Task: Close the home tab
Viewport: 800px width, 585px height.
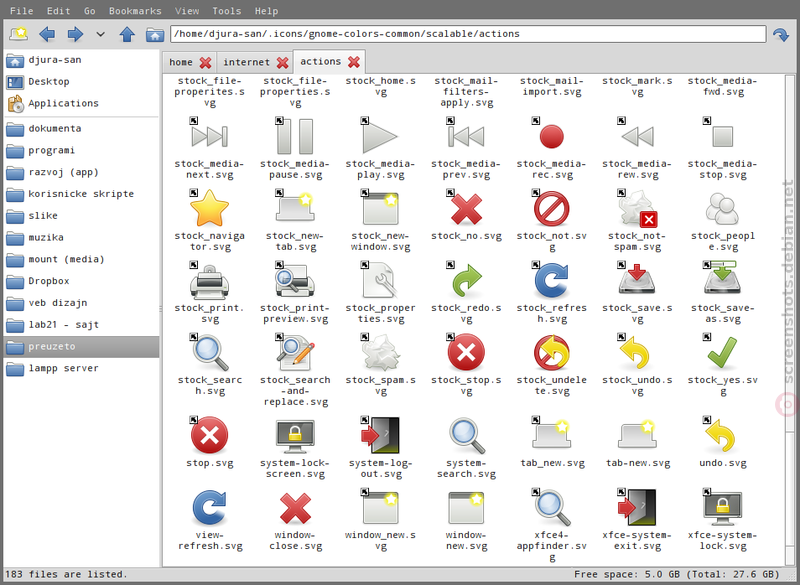Action: click(x=205, y=63)
